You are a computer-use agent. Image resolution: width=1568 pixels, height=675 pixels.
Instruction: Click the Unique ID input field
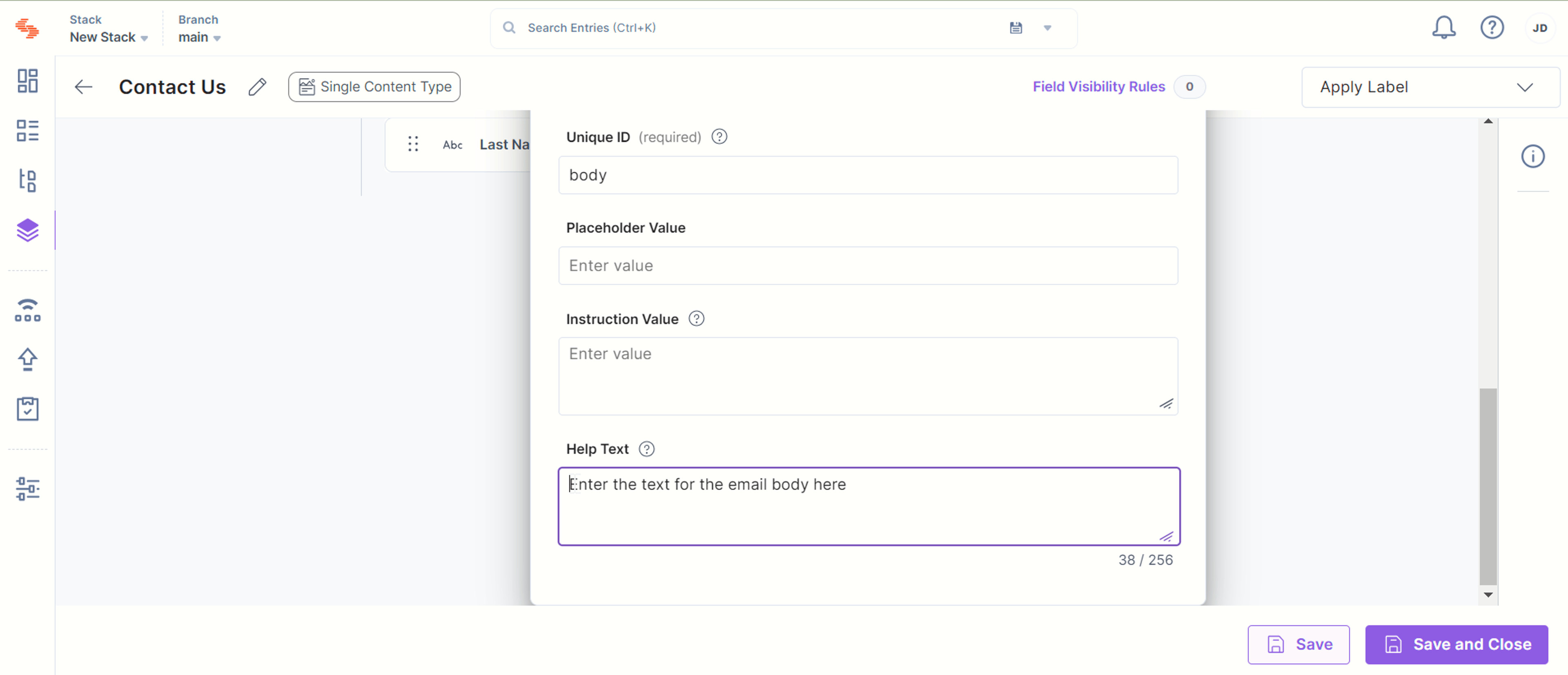click(x=868, y=175)
